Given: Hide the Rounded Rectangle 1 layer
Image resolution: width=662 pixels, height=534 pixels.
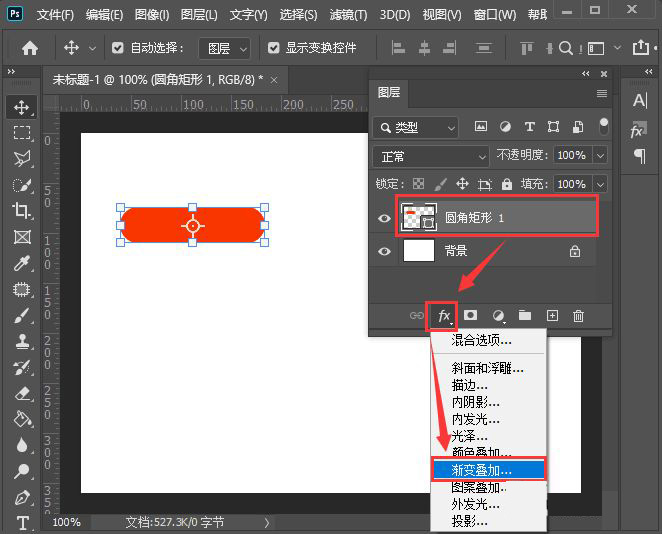Looking at the screenshot, I should [x=384, y=218].
